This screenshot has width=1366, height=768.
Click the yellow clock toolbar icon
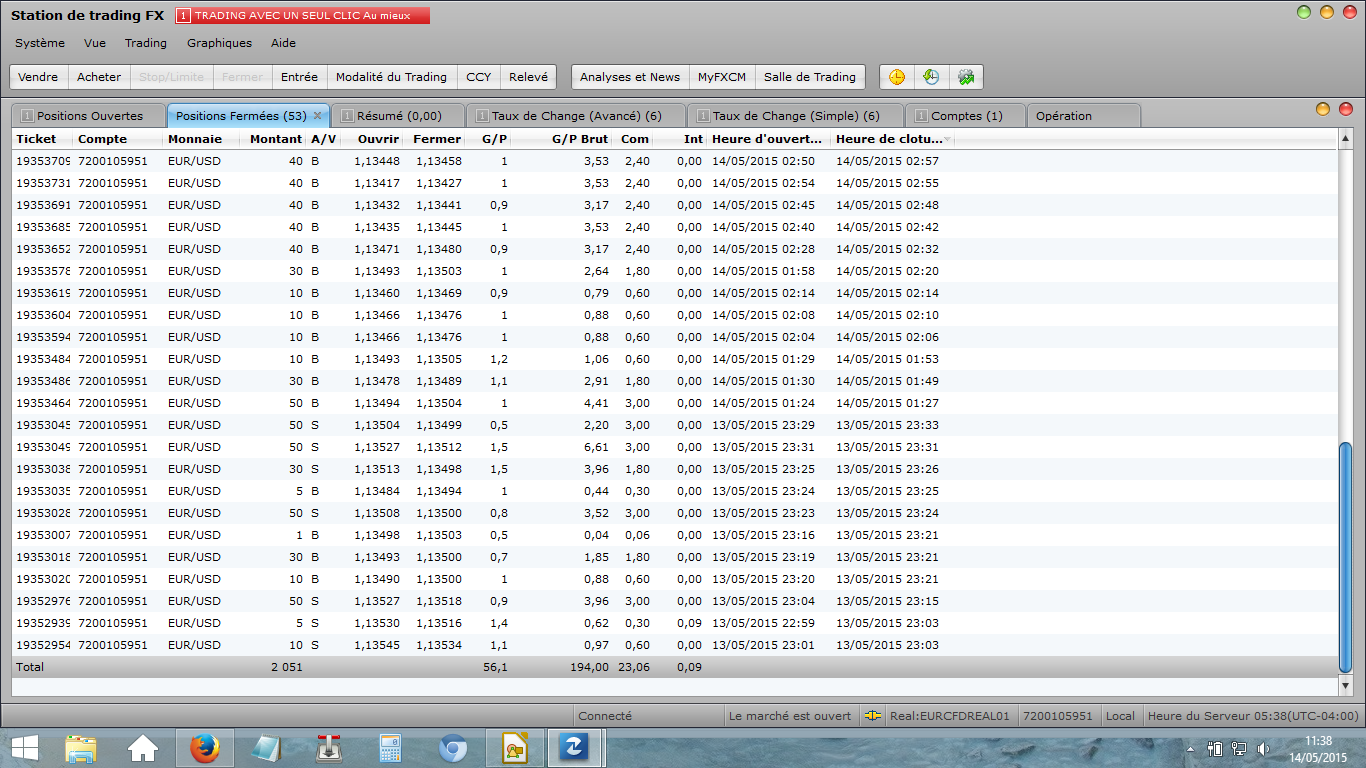pos(897,77)
